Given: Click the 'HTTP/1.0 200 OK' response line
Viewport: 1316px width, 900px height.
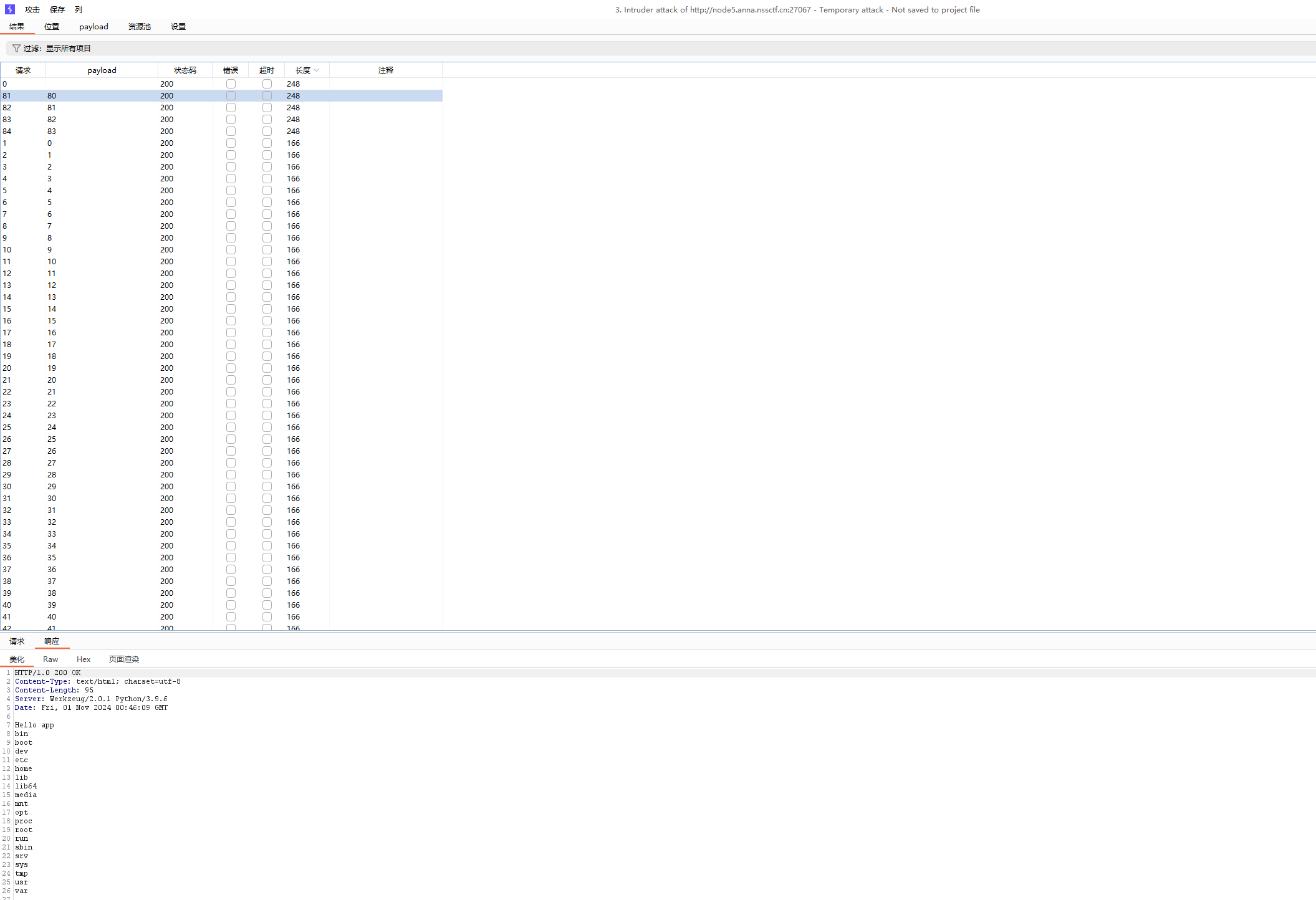Looking at the screenshot, I should click(47, 673).
